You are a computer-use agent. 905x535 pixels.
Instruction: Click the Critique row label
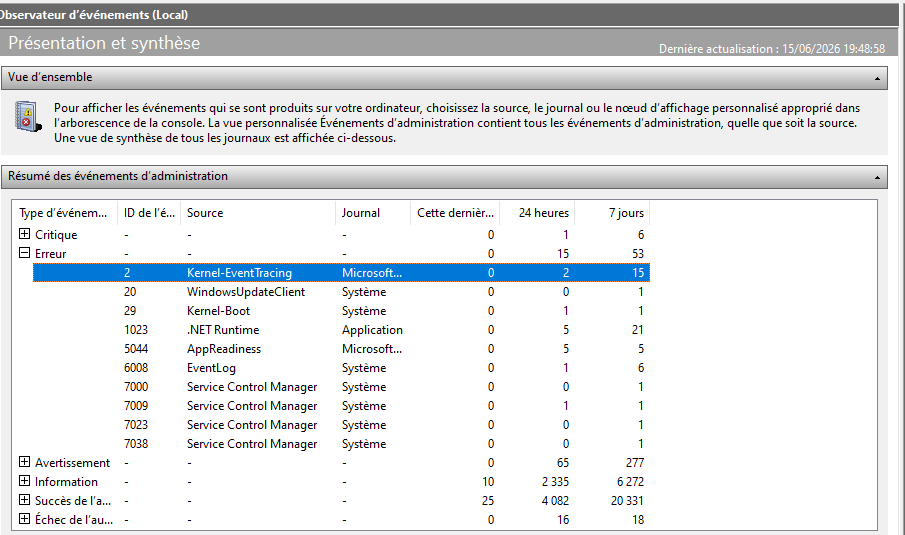56,235
